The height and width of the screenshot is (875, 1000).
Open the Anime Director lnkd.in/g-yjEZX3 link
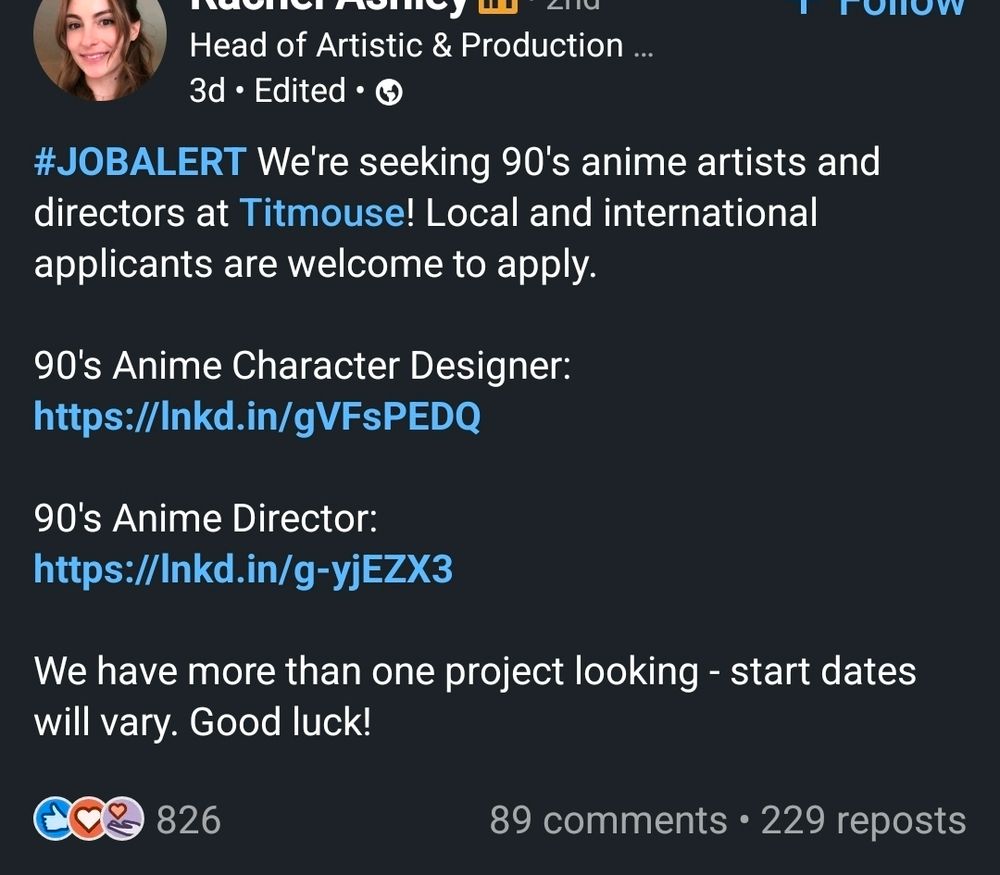coord(244,570)
